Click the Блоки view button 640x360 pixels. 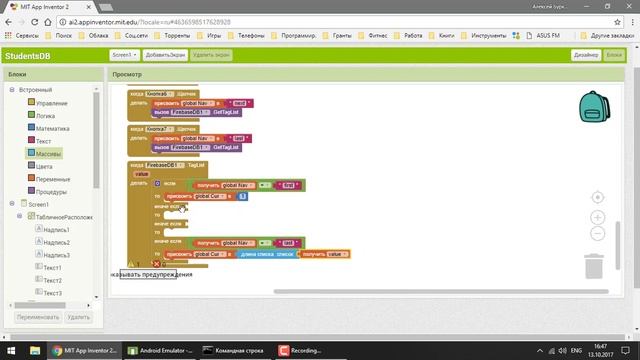pos(614,55)
